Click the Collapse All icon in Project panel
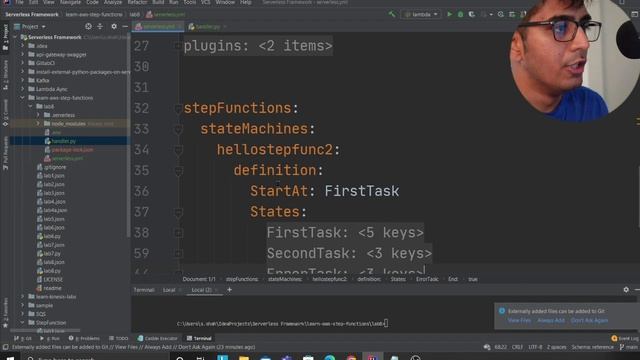Viewport: 640px width, 360px height. point(100,27)
